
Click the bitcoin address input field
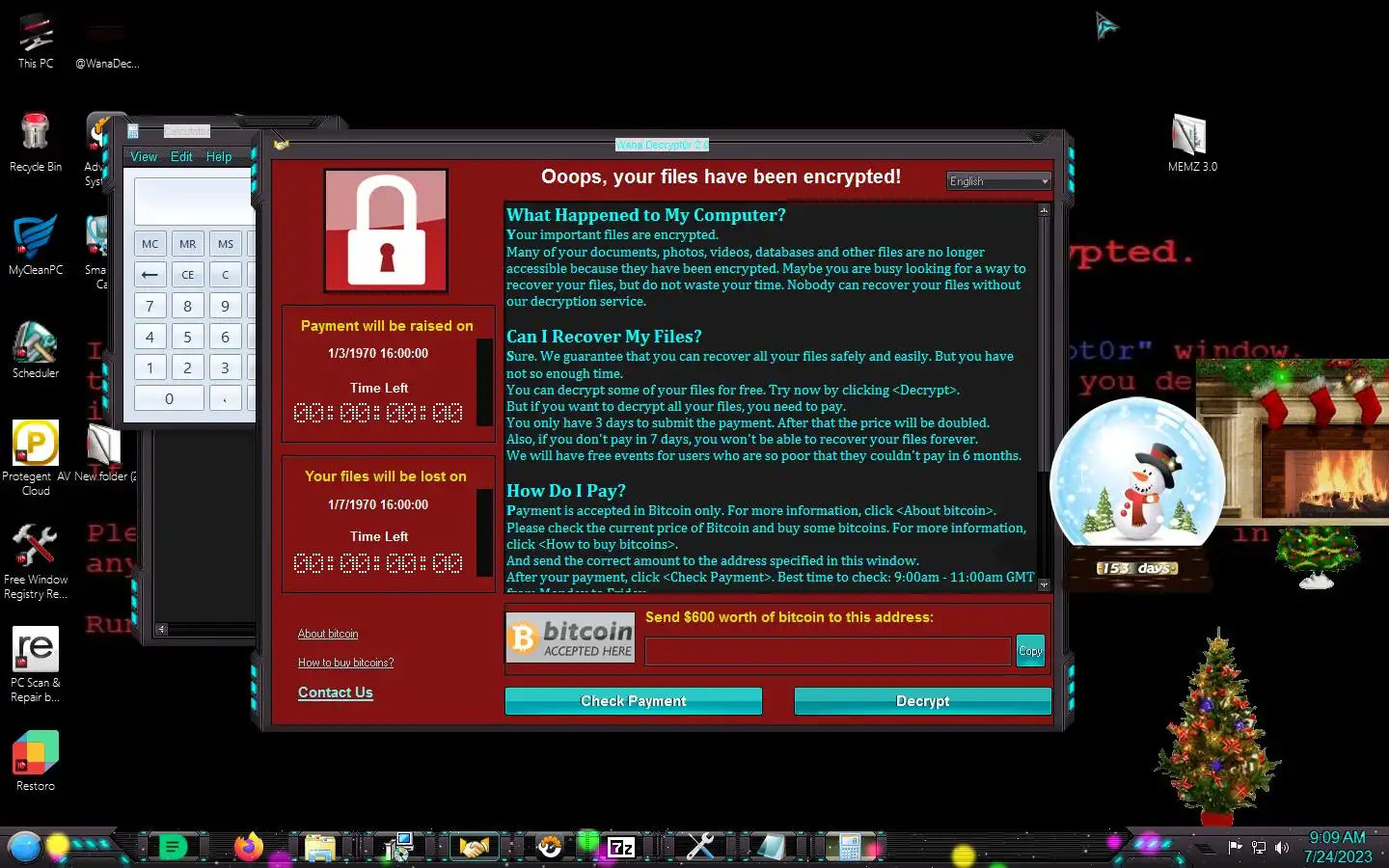coord(828,651)
